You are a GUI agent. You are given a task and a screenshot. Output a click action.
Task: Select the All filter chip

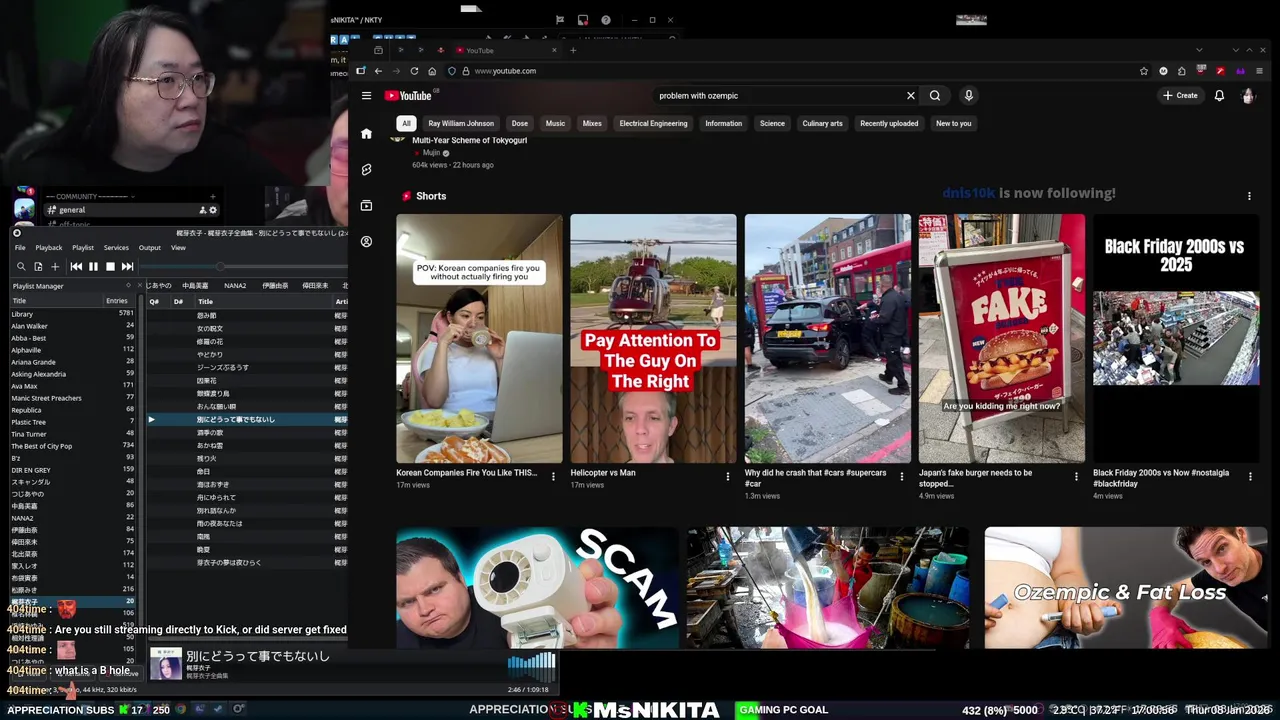tap(406, 123)
